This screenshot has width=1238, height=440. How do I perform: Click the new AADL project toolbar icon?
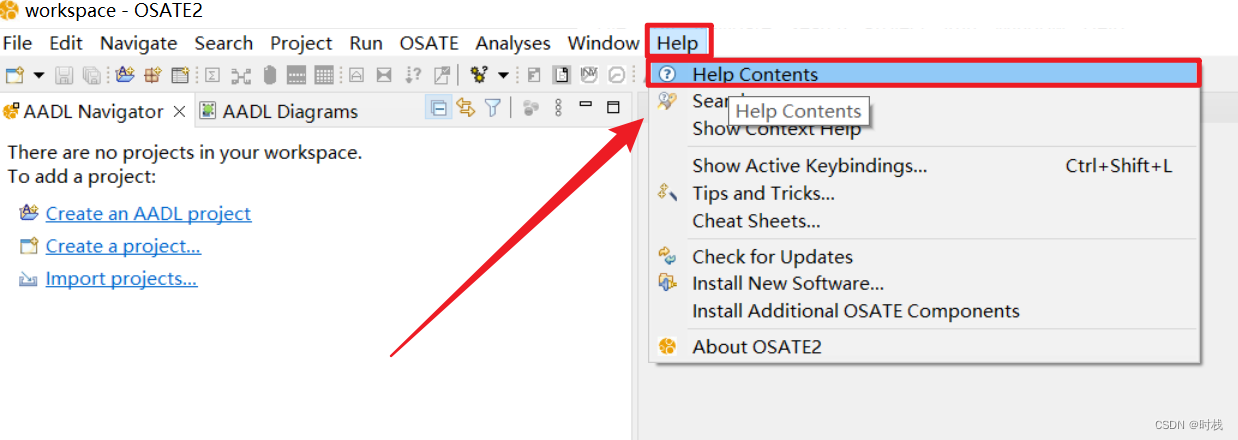125,75
